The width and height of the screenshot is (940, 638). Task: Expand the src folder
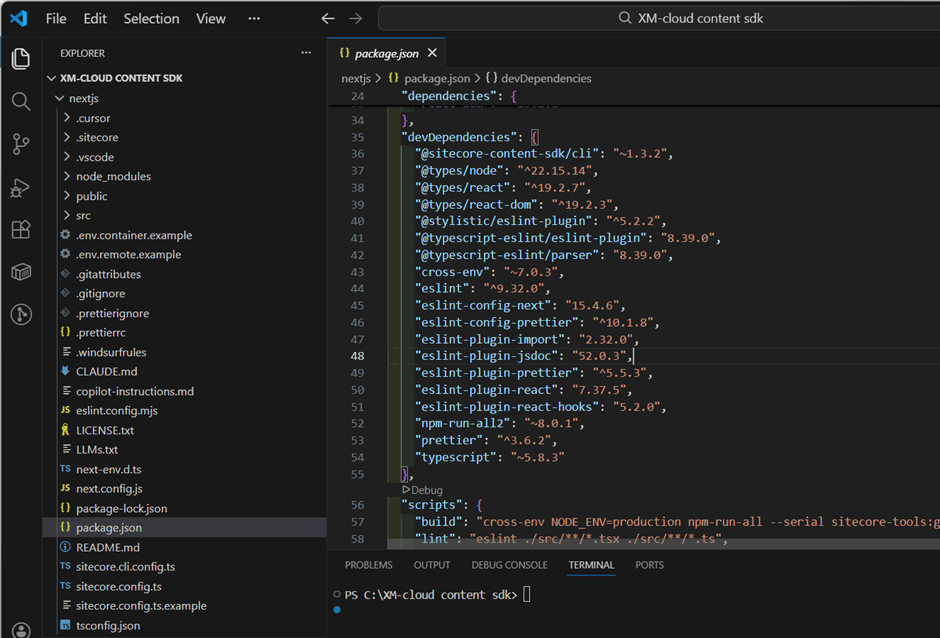pyautogui.click(x=83, y=215)
